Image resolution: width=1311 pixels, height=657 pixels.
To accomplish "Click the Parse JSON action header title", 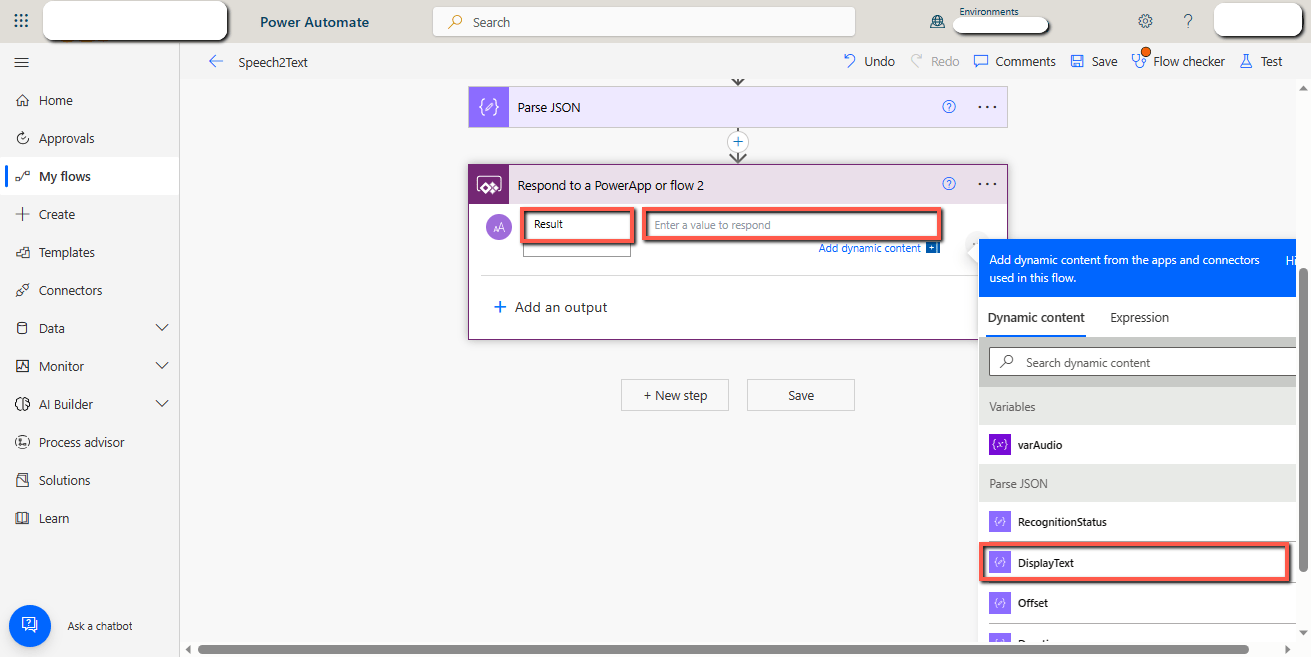I will point(549,107).
